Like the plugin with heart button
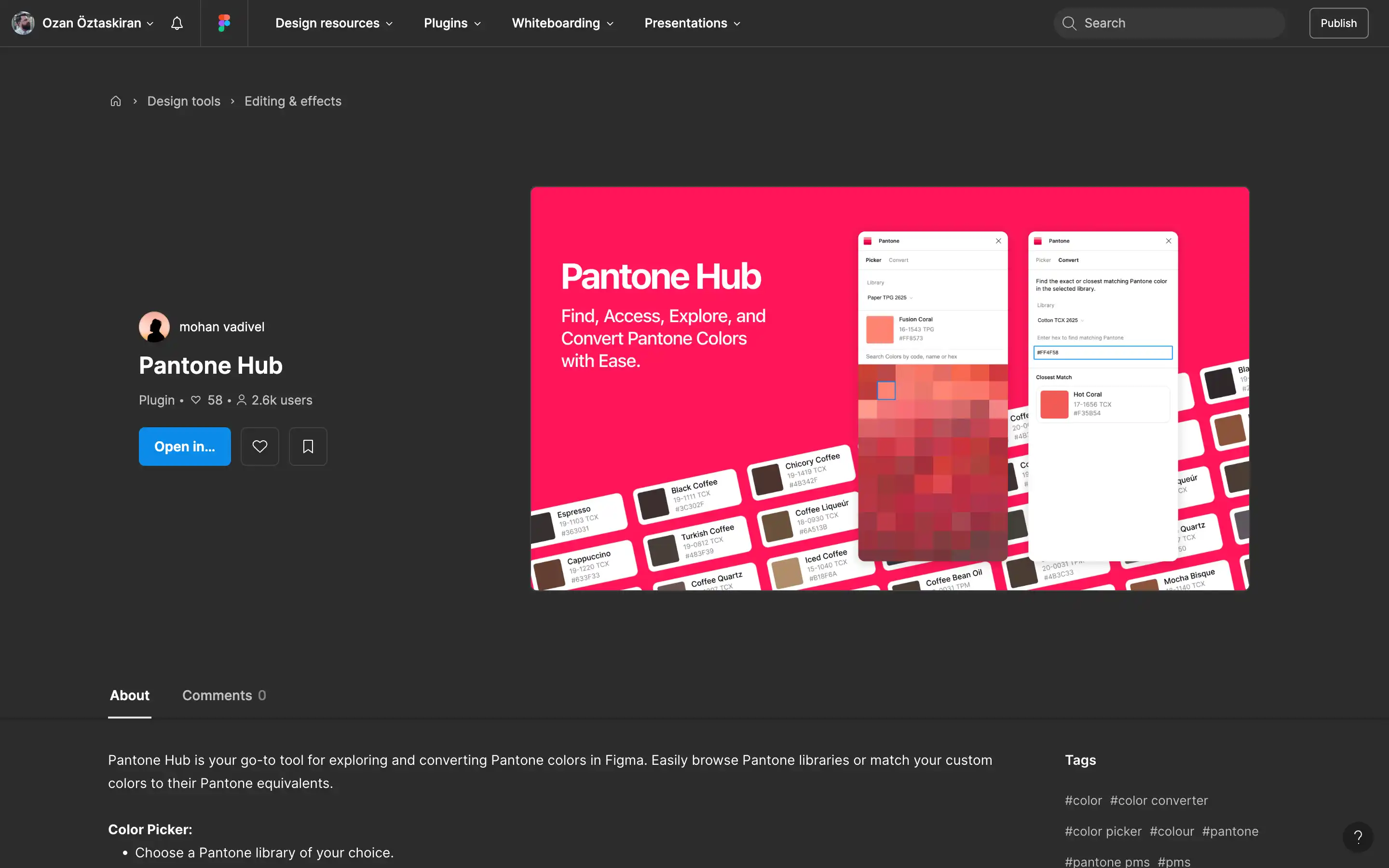1389x868 pixels. pyautogui.click(x=259, y=446)
